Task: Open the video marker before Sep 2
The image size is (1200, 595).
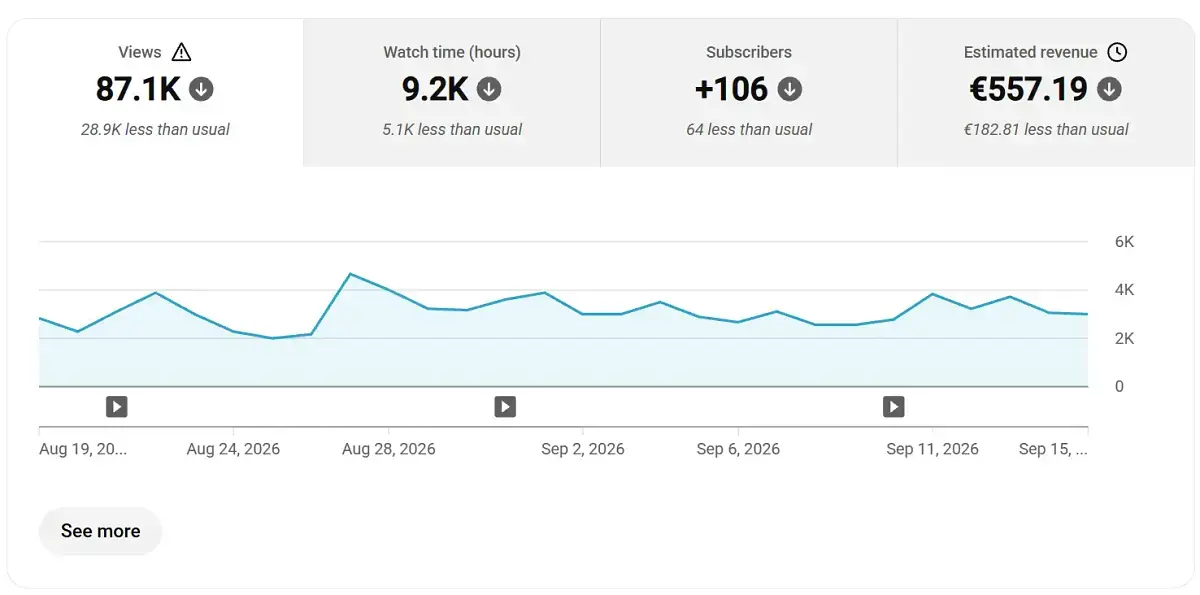Action: point(505,406)
